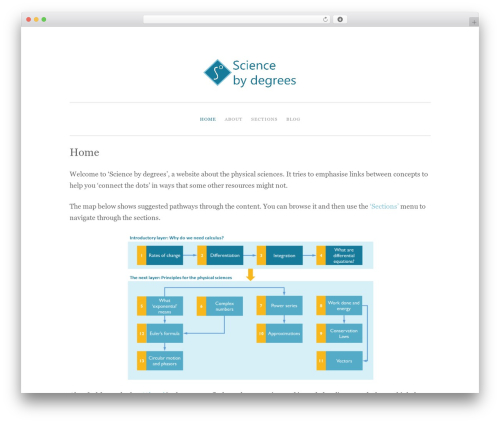The width and height of the screenshot is (500, 423).
Task: Select the Power series box
Action: [280, 306]
